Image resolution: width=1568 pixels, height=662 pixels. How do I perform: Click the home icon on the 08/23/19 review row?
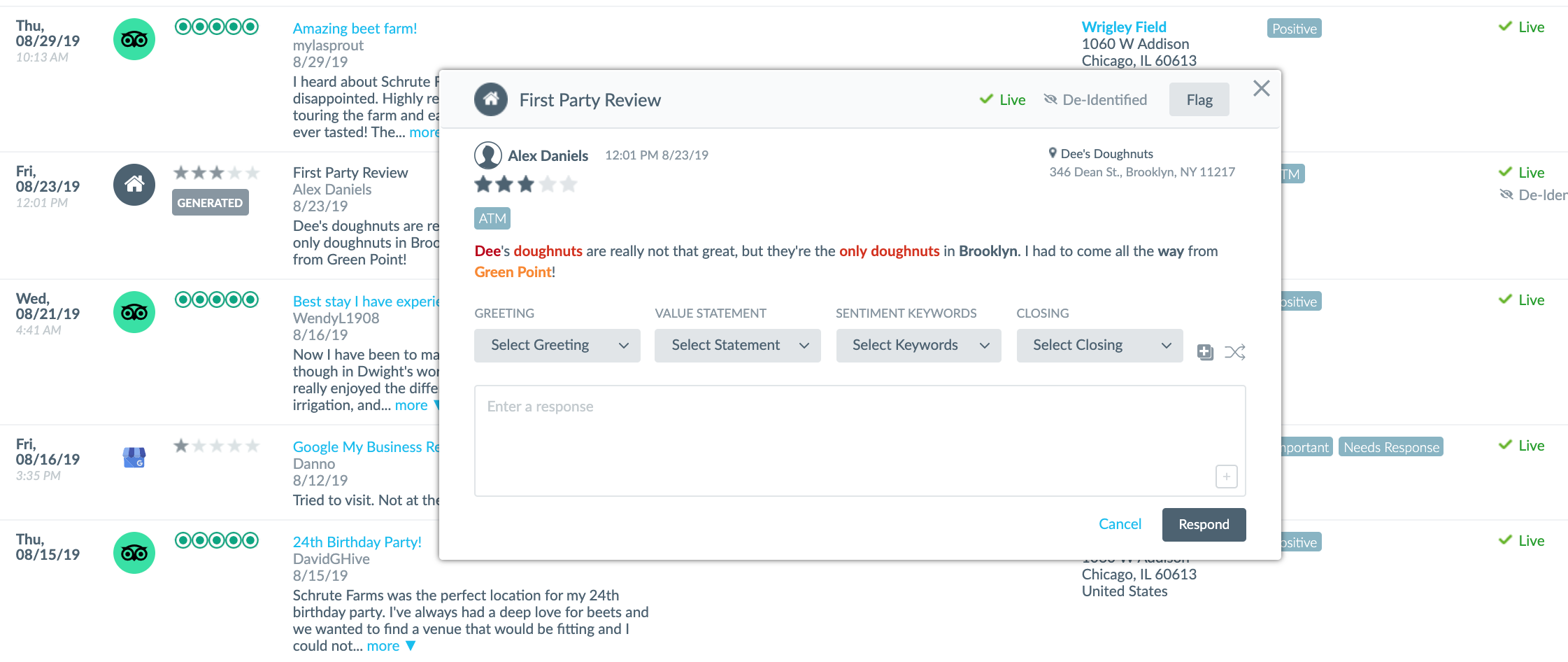pos(134,185)
